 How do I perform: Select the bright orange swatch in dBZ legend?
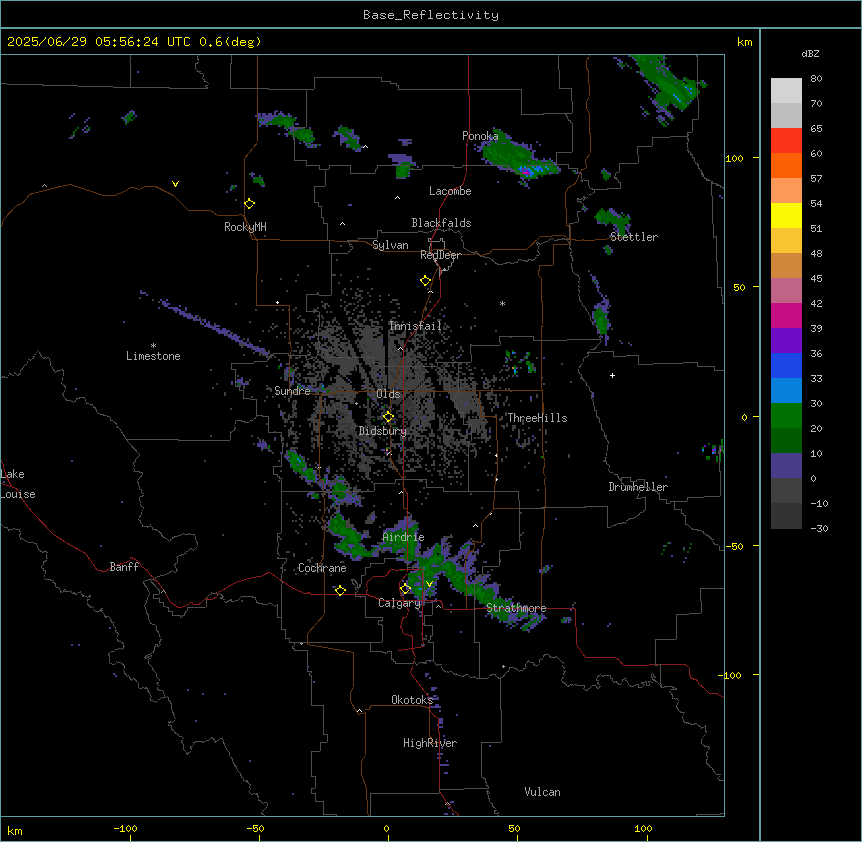(x=786, y=165)
